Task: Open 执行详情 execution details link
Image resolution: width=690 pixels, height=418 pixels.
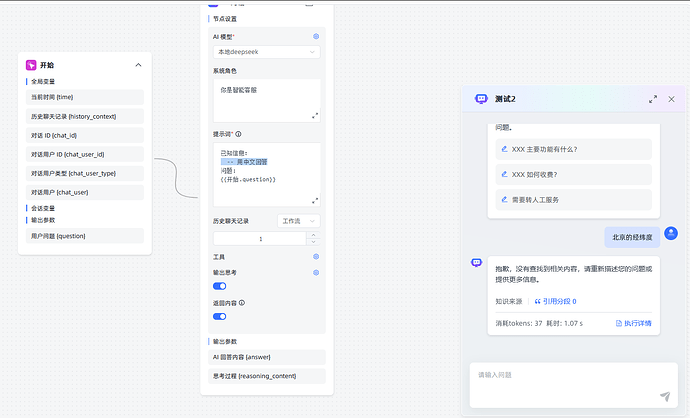Action: [634, 323]
